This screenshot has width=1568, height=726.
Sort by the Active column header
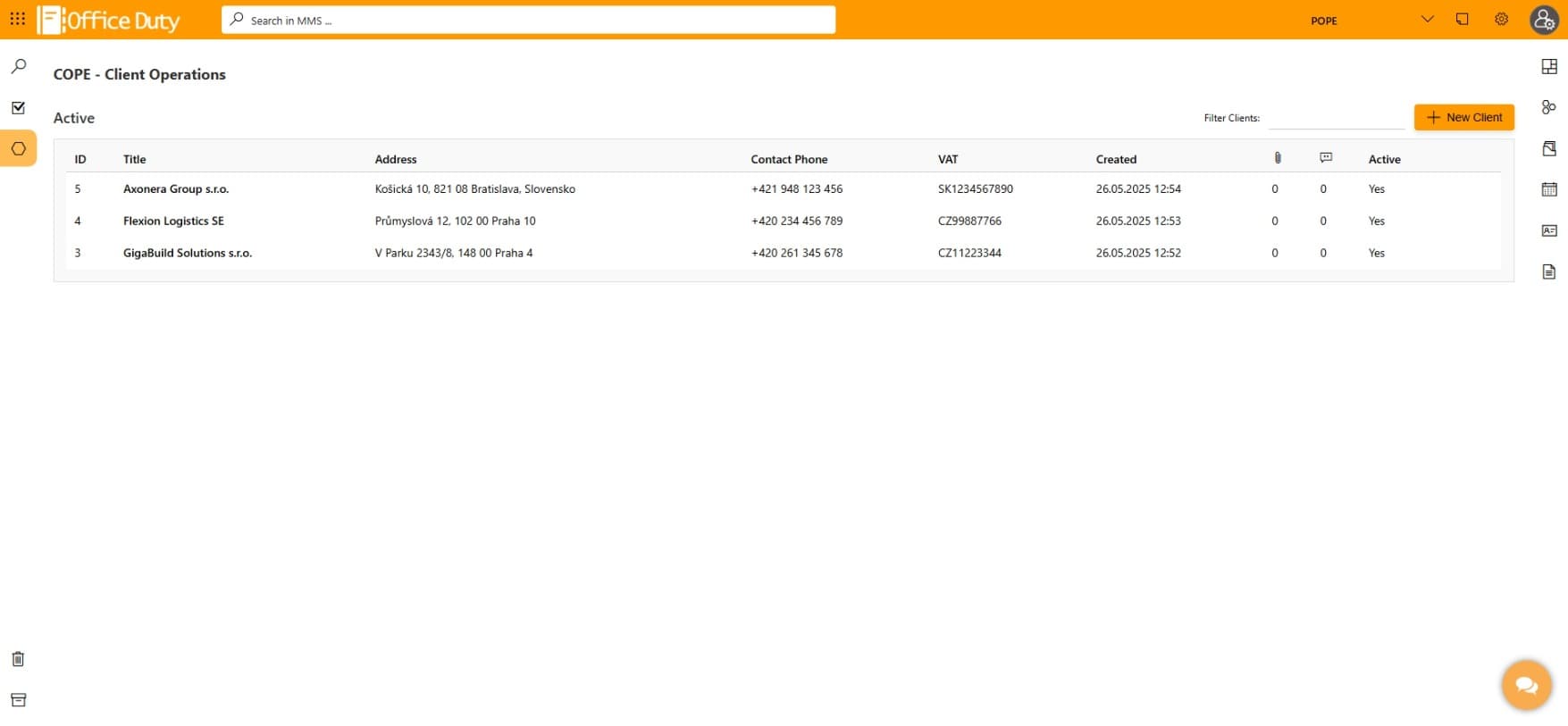coord(1384,159)
